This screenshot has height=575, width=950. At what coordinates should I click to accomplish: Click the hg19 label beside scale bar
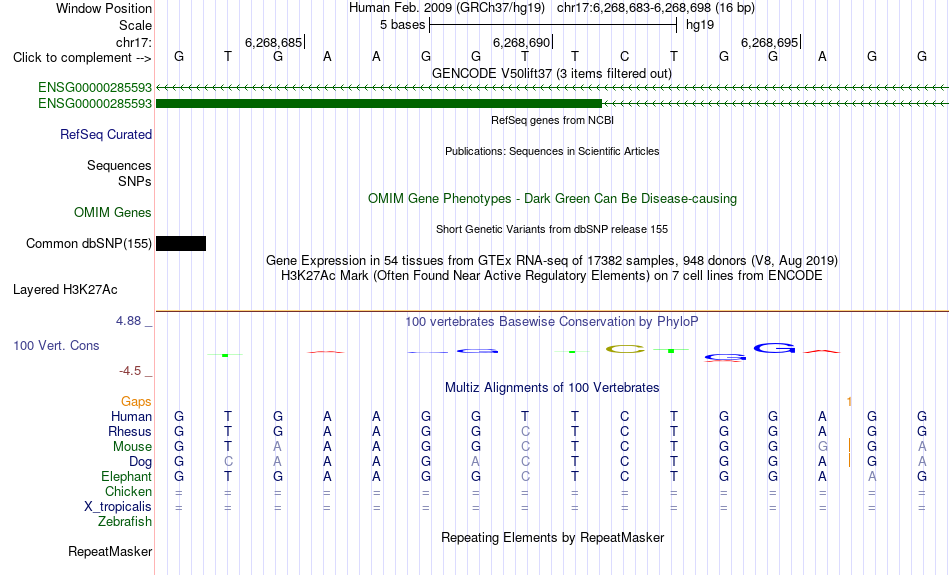point(700,25)
